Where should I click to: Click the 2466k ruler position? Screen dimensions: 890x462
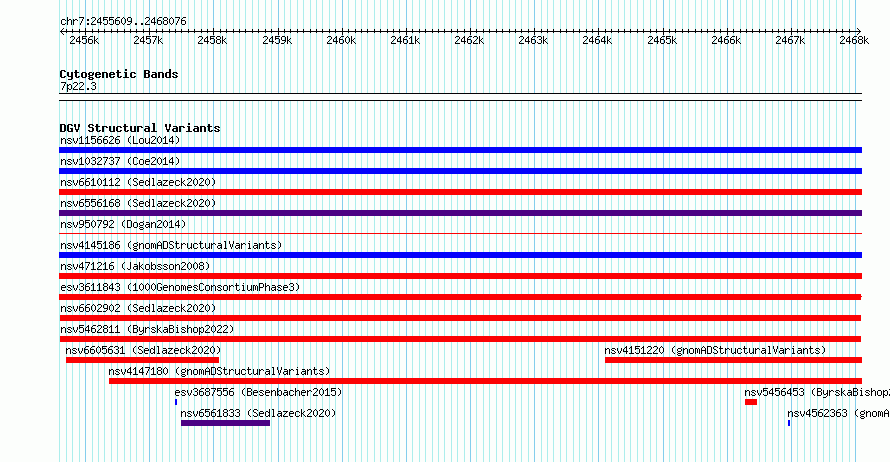(x=727, y=40)
